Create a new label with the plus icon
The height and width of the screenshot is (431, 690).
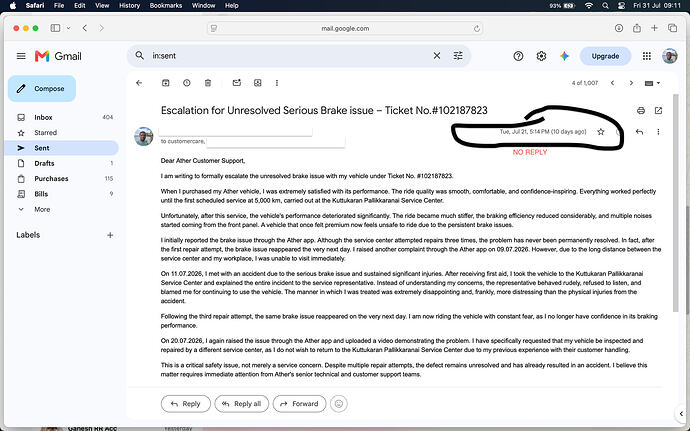tap(110, 235)
